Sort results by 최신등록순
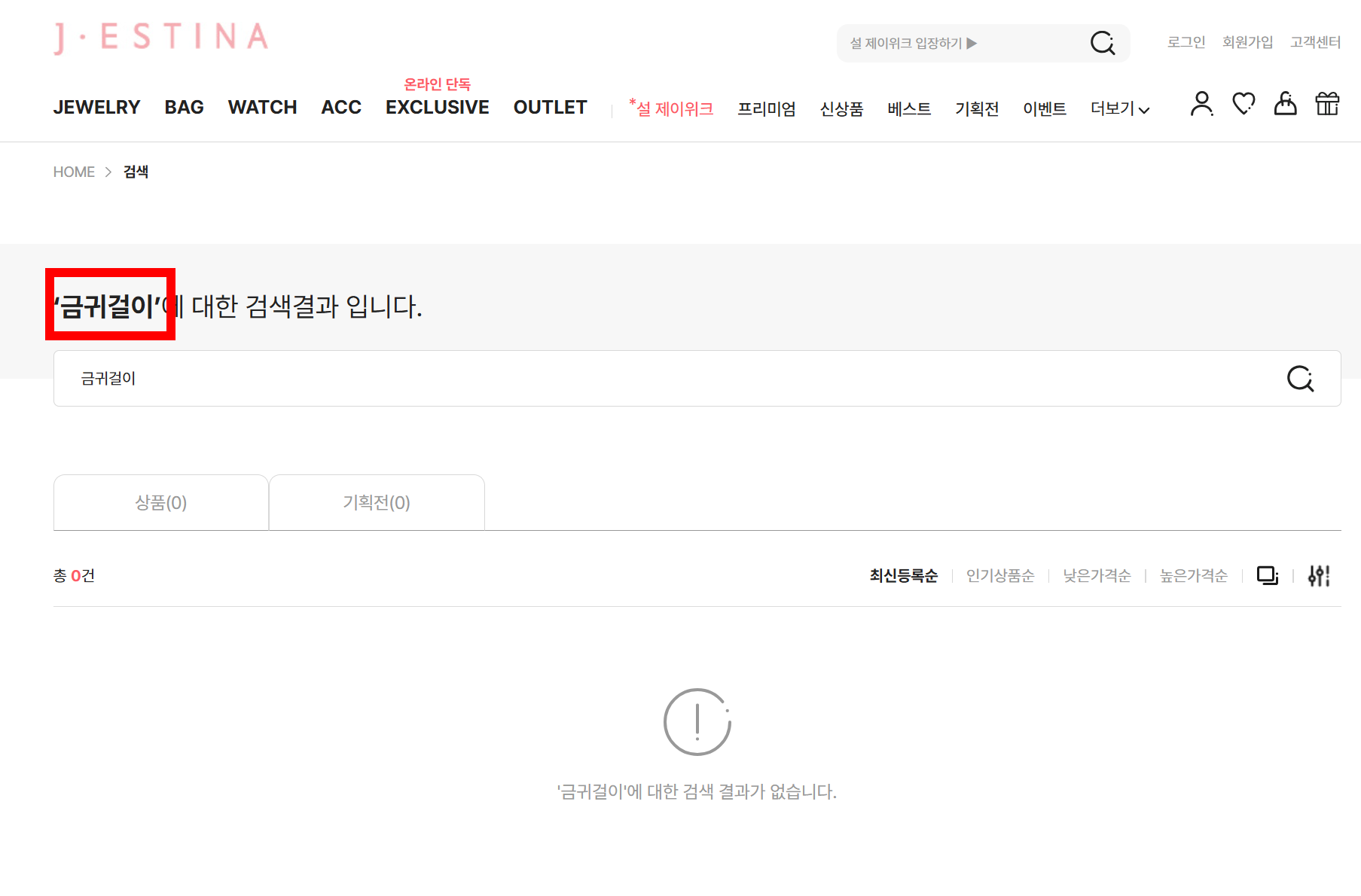Screen dimensions: 1361x896 (903, 576)
